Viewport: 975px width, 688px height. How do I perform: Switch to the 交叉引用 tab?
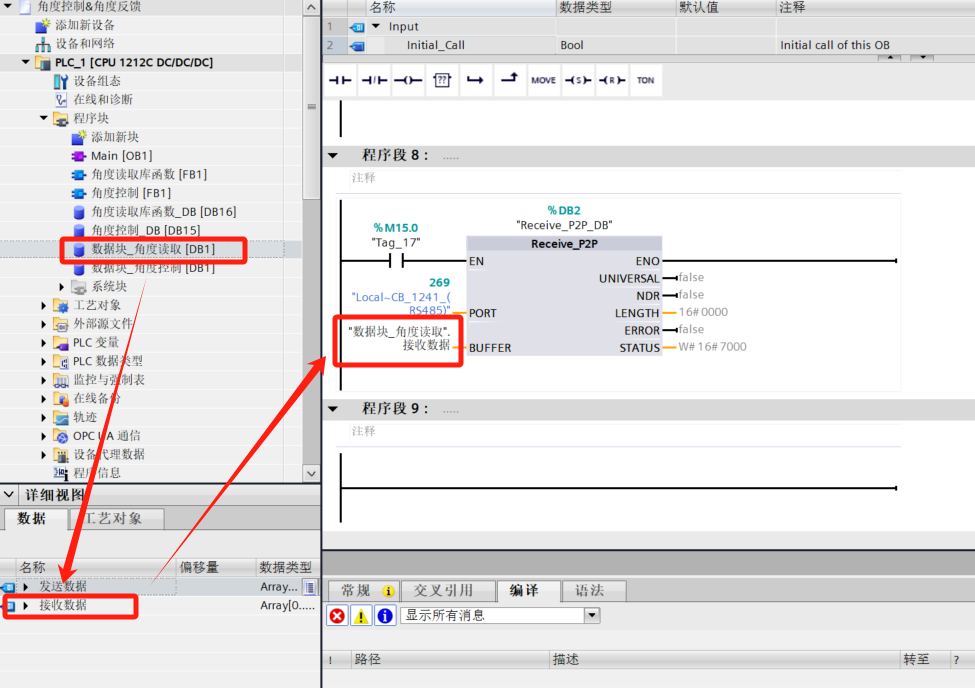coord(442,591)
